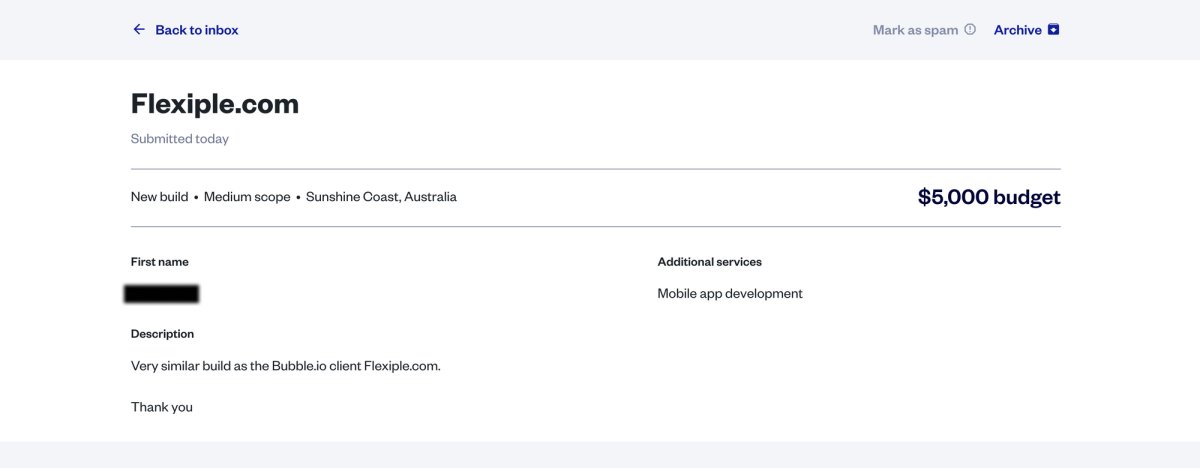Viewport: 1200px width, 468px height.
Task: Click the Medium scope label
Action: [247, 197]
